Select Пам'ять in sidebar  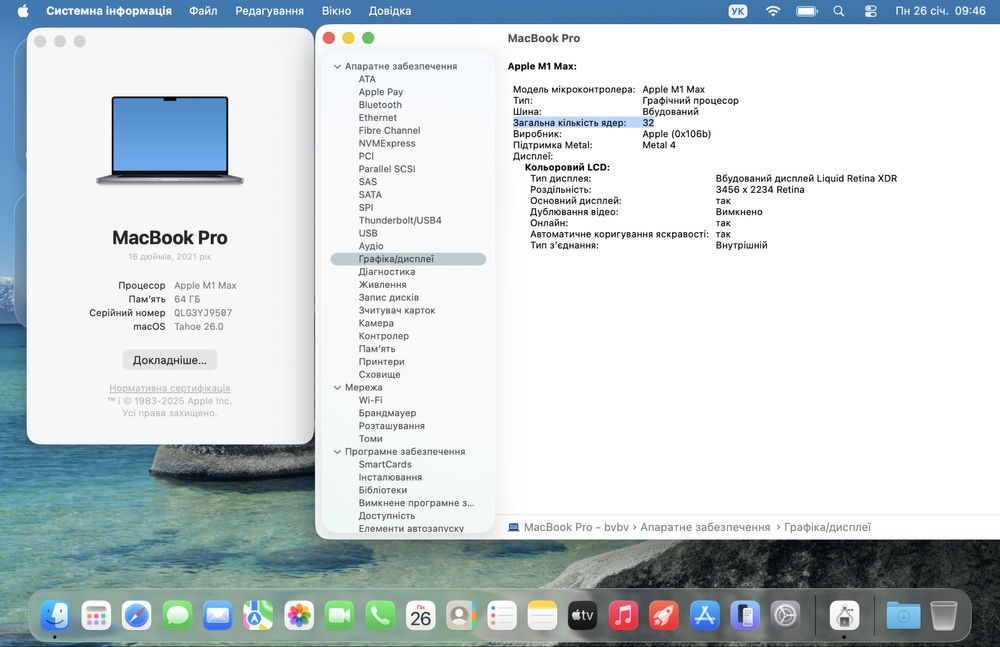click(377, 348)
